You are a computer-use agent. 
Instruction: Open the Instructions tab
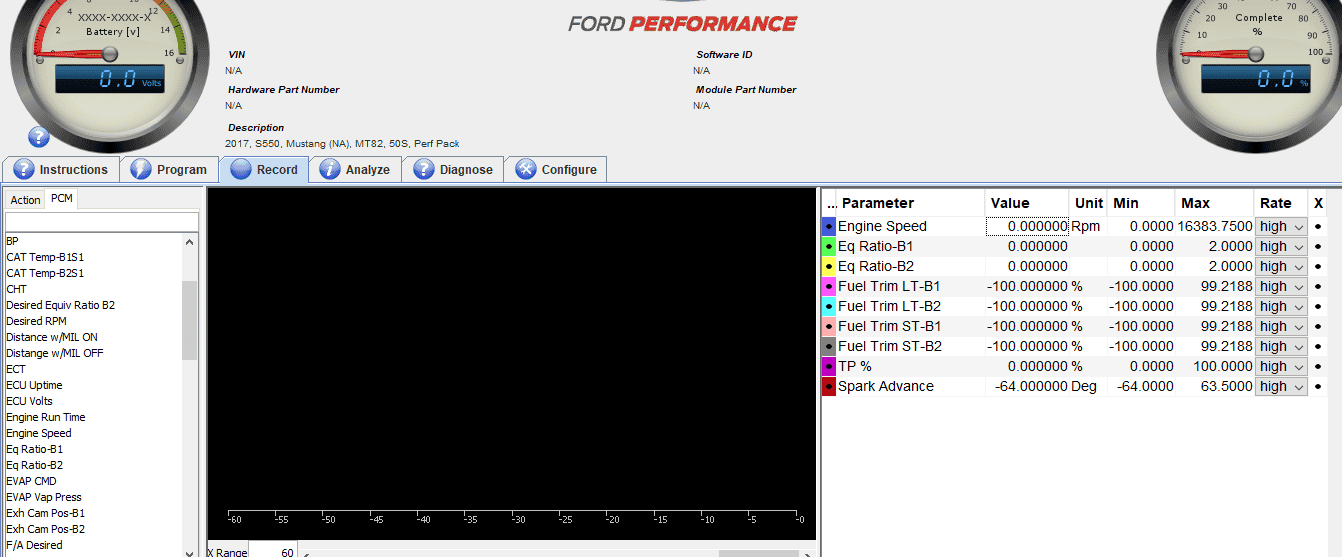61,169
